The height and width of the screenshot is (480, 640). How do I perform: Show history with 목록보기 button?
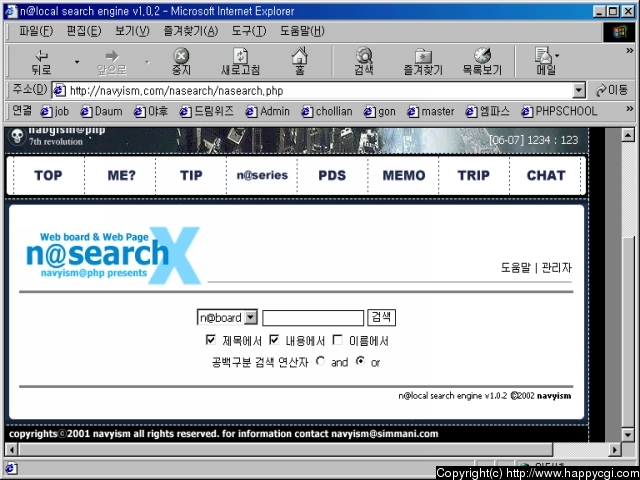(482, 62)
